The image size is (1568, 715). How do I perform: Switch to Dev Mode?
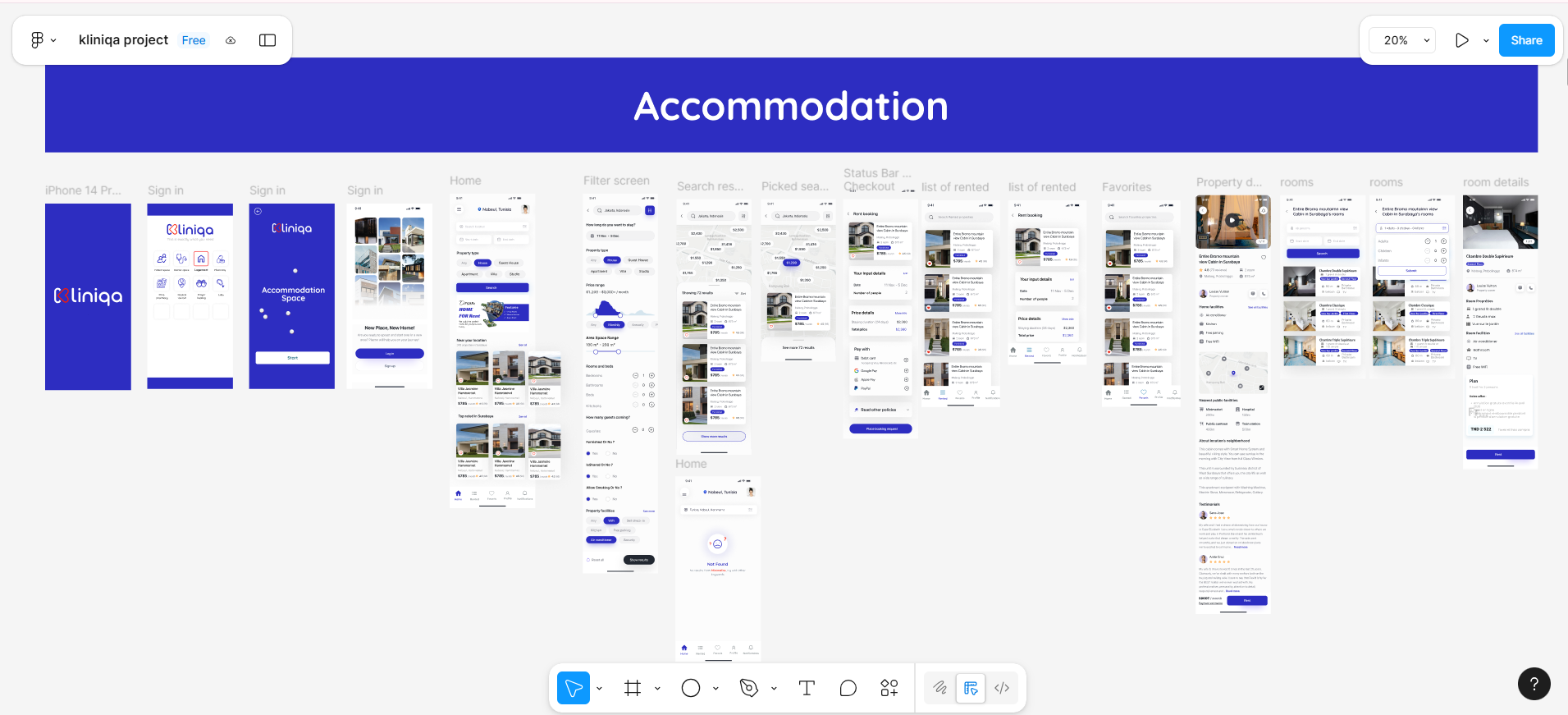pos(1002,688)
